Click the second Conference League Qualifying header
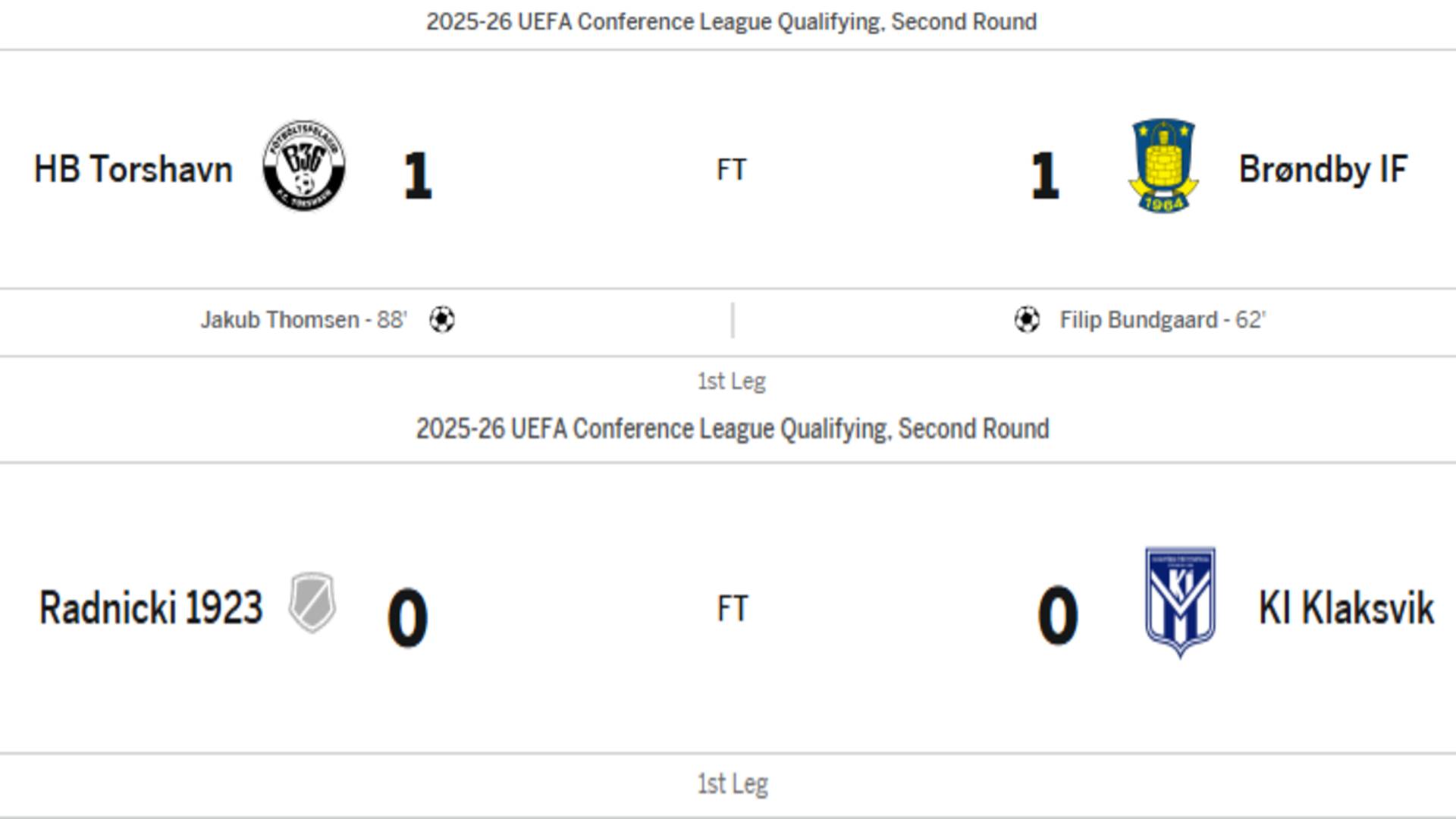This screenshot has height=819, width=1456. 733,429
